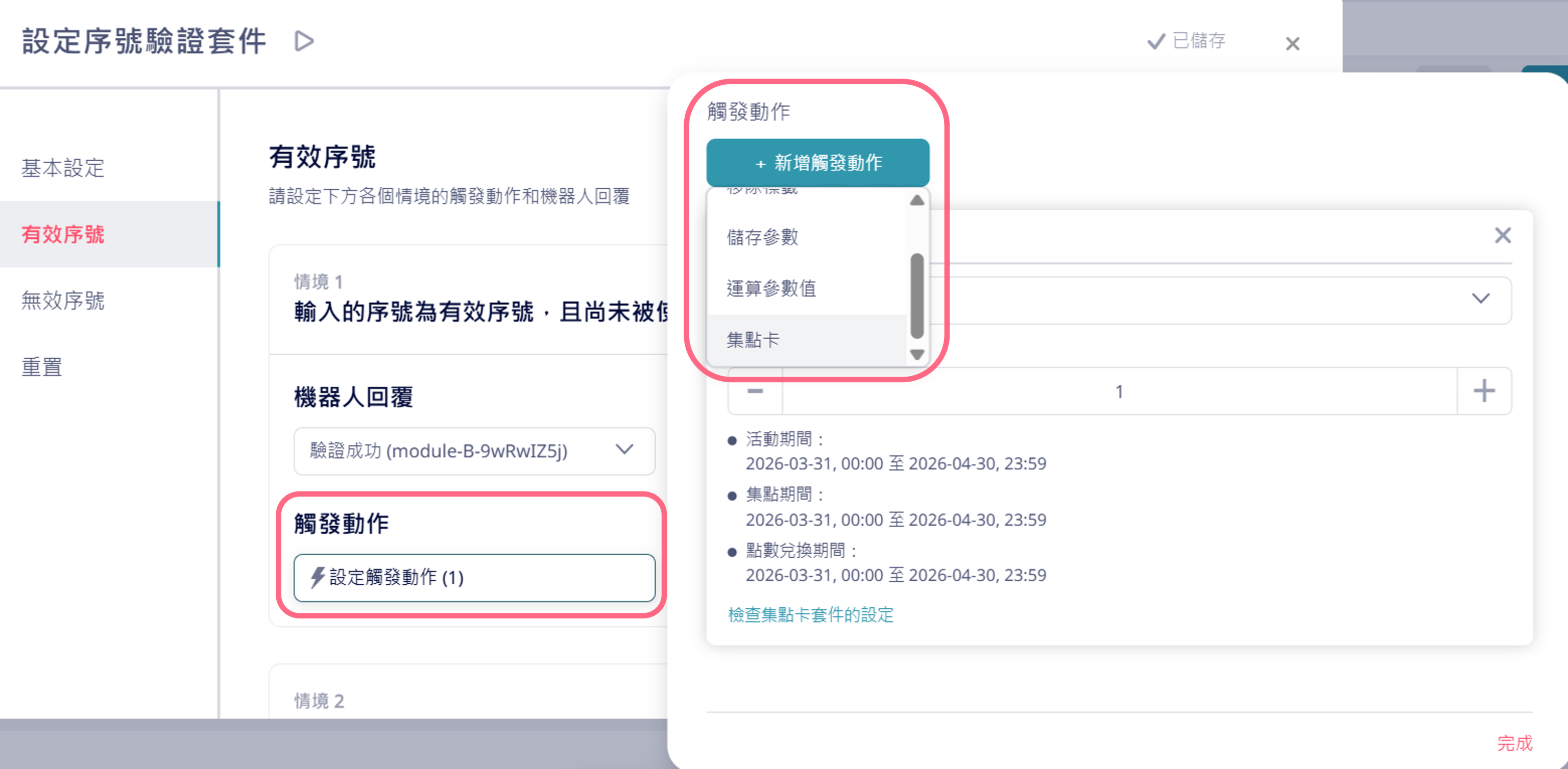Switch to 無效序號 sidebar tab
Viewport: 1568px width, 769px height.
[x=63, y=301]
